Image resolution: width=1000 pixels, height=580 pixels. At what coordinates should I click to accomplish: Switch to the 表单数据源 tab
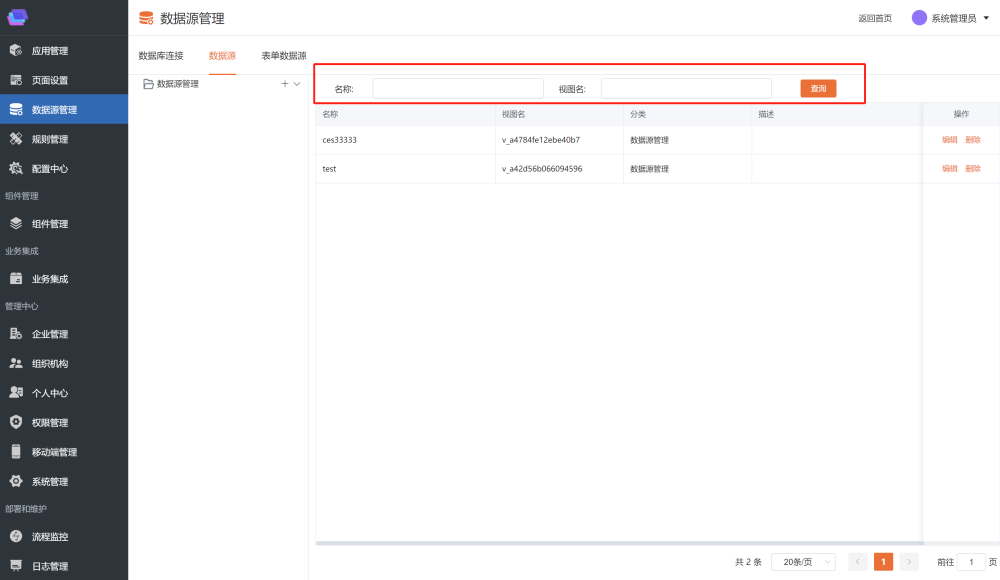click(x=283, y=56)
